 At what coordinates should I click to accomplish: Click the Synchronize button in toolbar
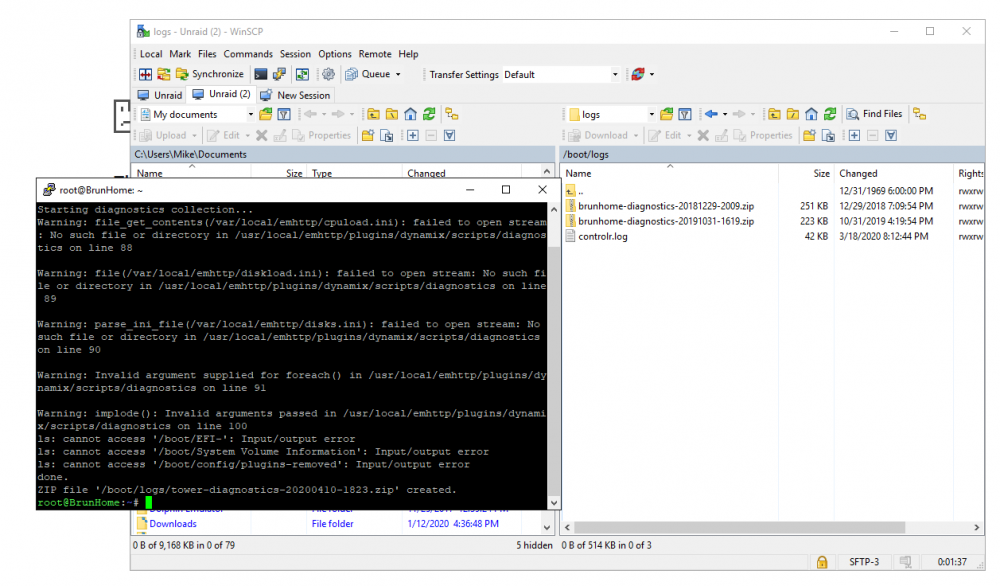pyautogui.click(x=210, y=75)
